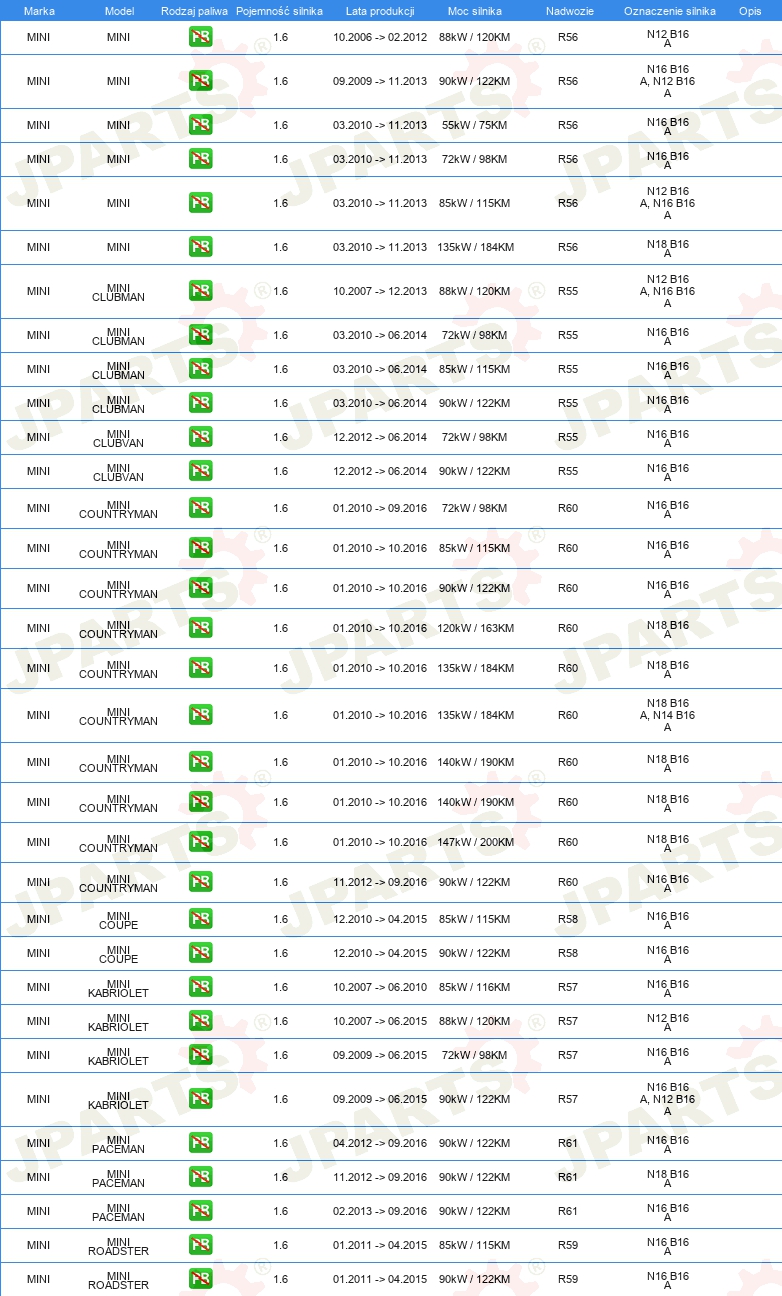The height and width of the screenshot is (1296, 782).
Task: Click the fuel icon in the MINI 09.2009 -> 11.2013 row
Action: coord(200,81)
